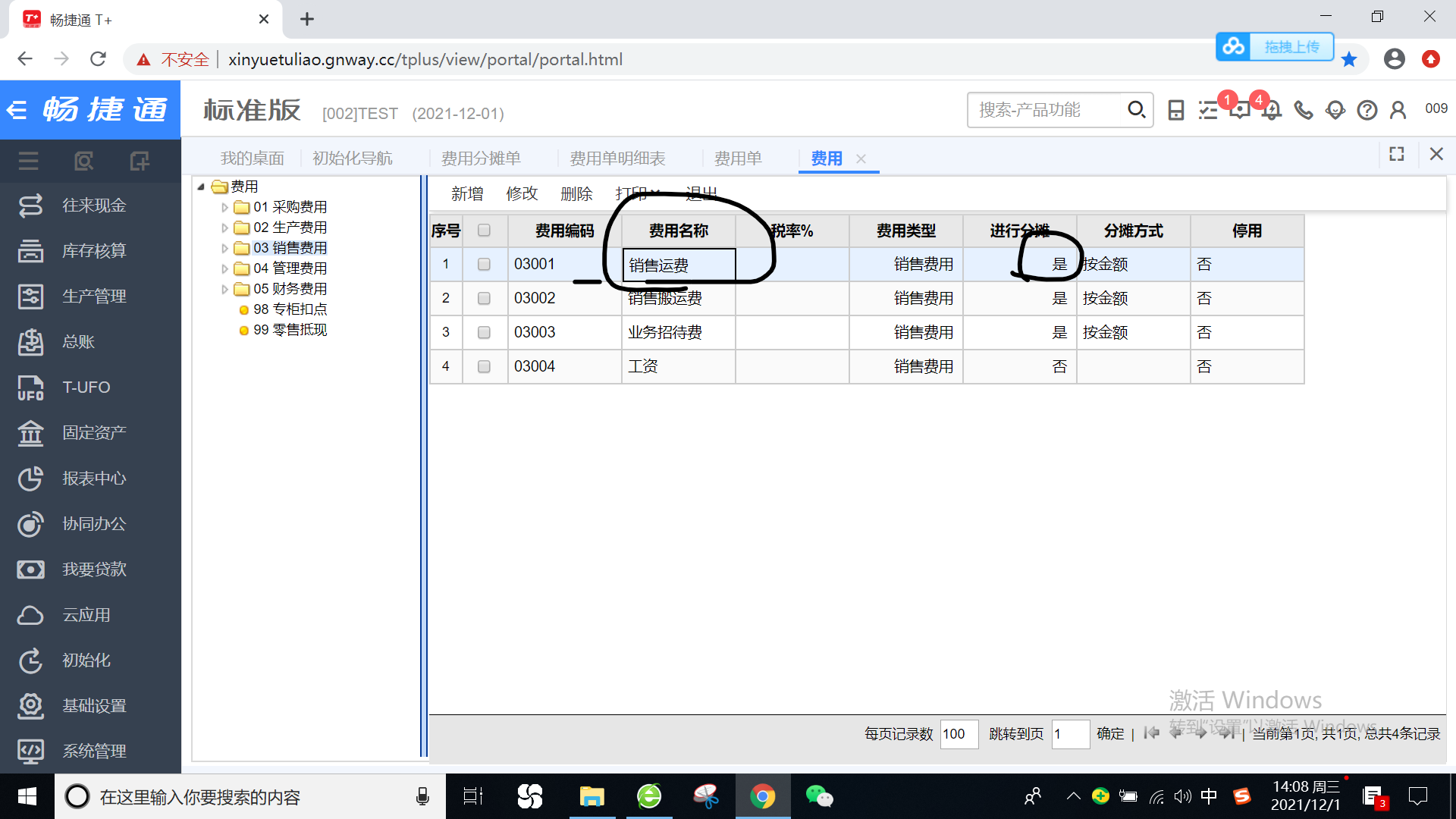Open 协同办公 module in sidebar
Viewport: 1456px width, 819px height.
click(x=91, y=524)
